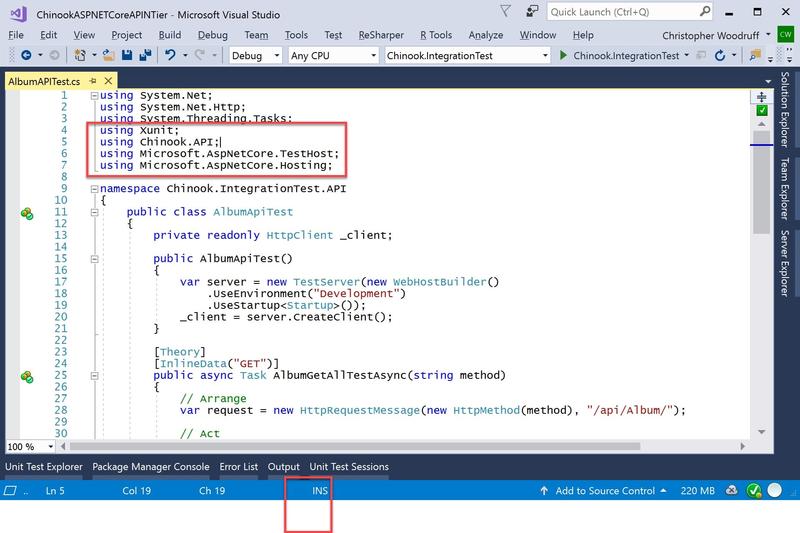Toggle INS insert mode in the status bar
The width and height of the screenshot is (800, 533).
(320, 491)
